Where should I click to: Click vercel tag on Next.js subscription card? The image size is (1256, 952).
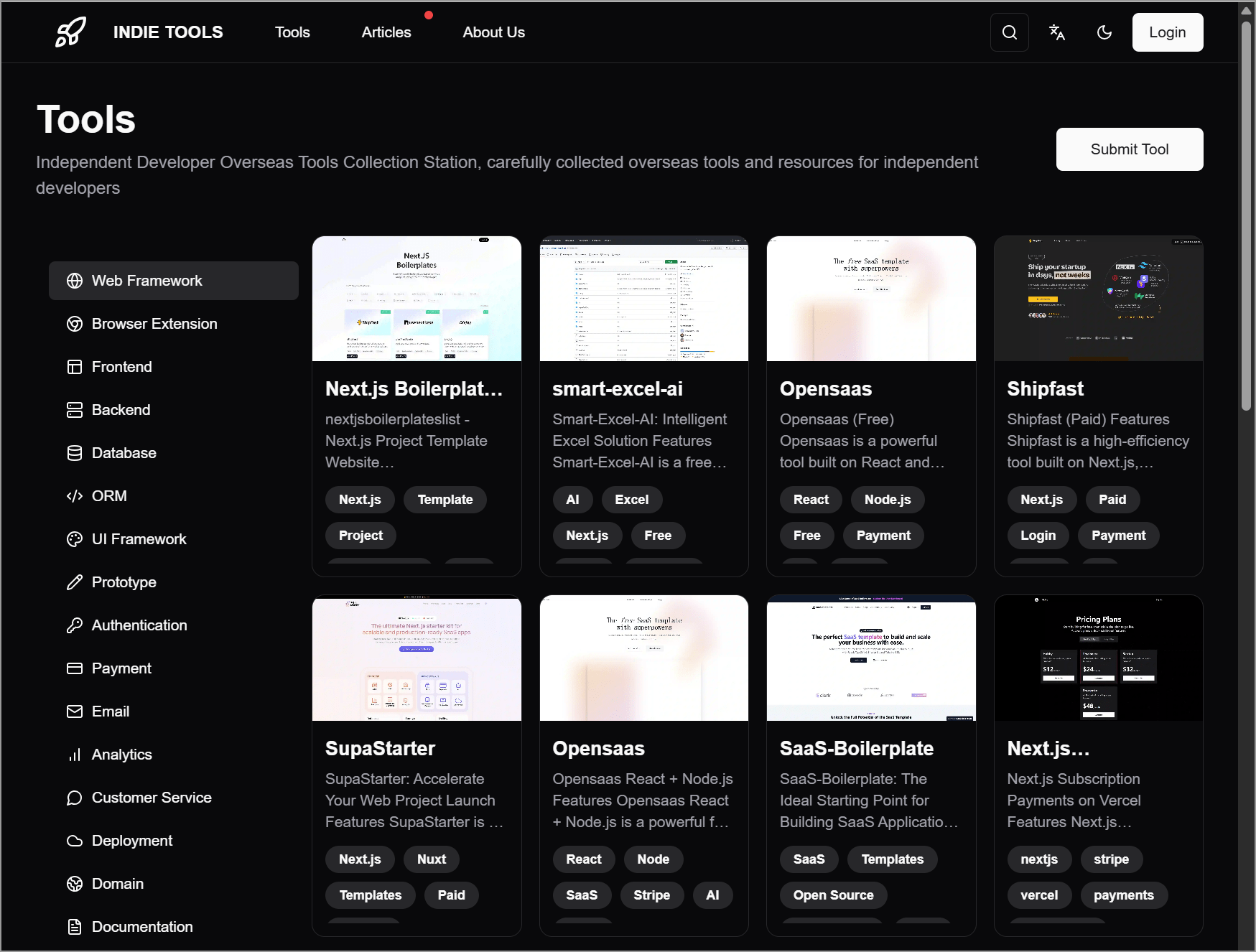click(1039, 895)
